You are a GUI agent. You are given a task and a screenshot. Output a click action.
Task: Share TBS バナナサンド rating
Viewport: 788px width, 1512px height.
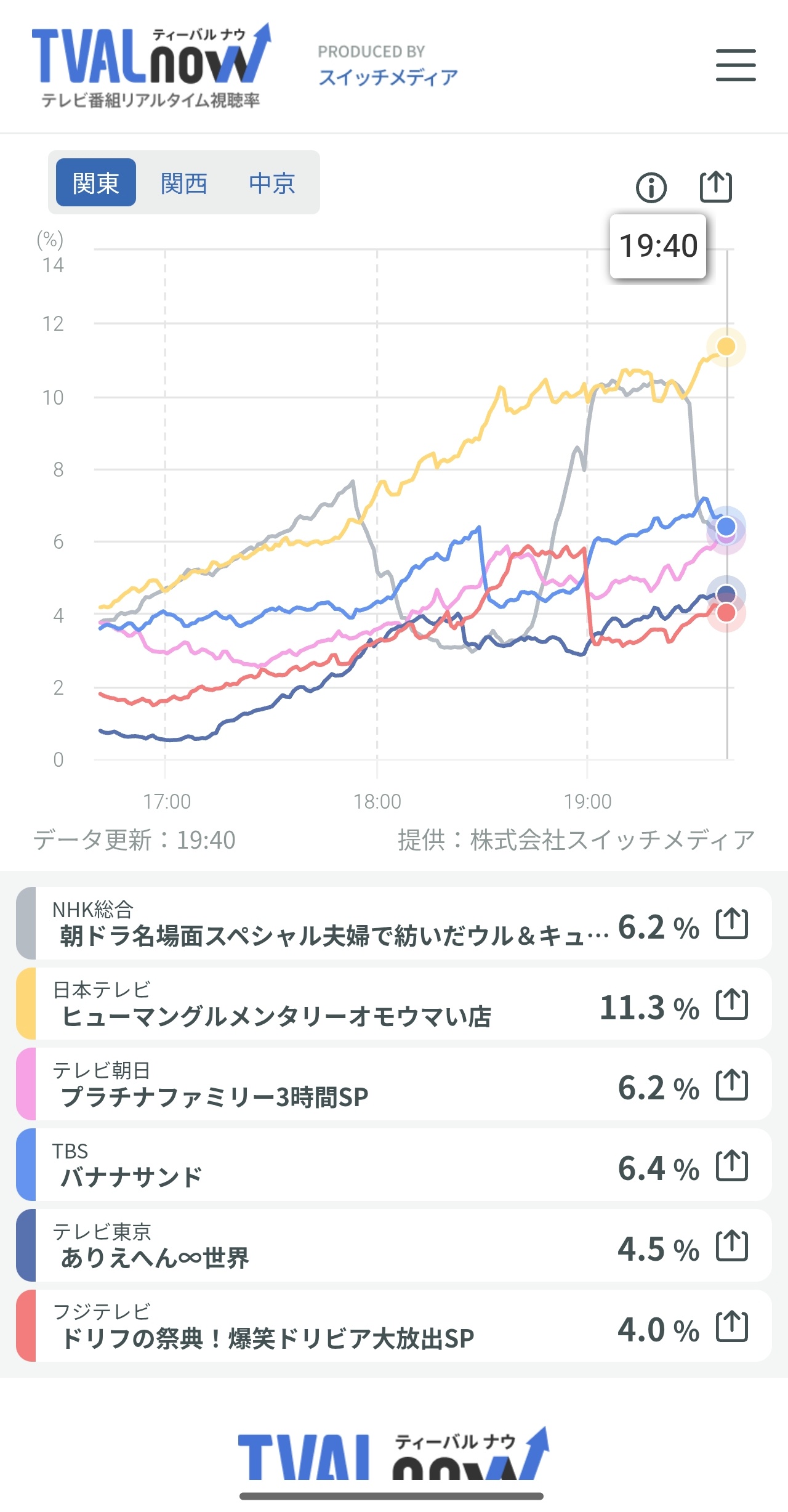pyautogui.click(x=732, y=1165)
